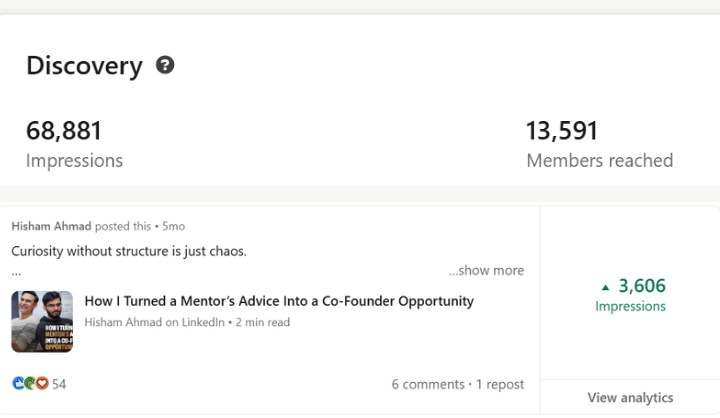Click the post text Curiosity without structure

point(129,251)
